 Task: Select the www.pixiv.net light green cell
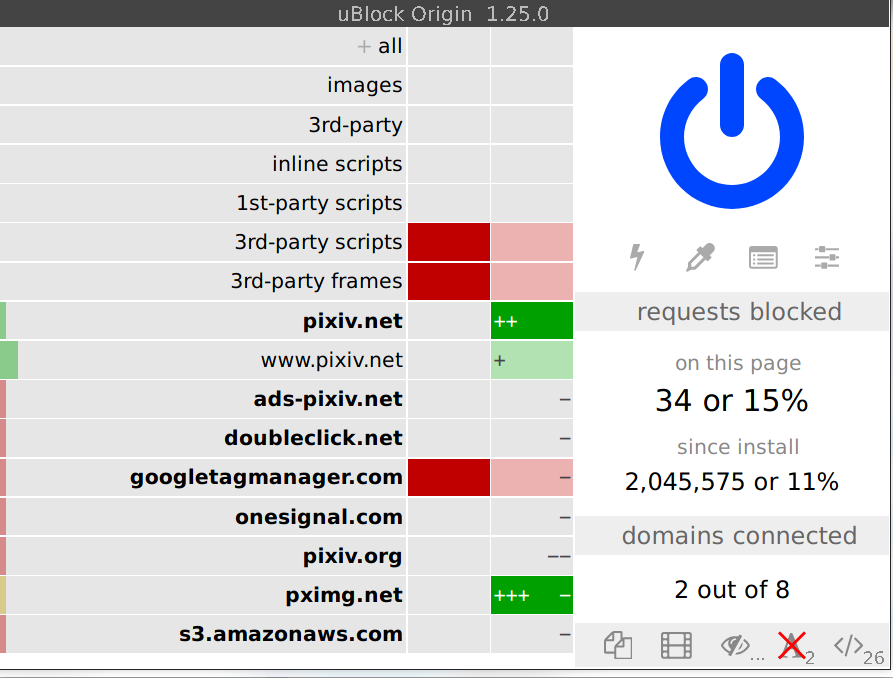pos(532,360)
